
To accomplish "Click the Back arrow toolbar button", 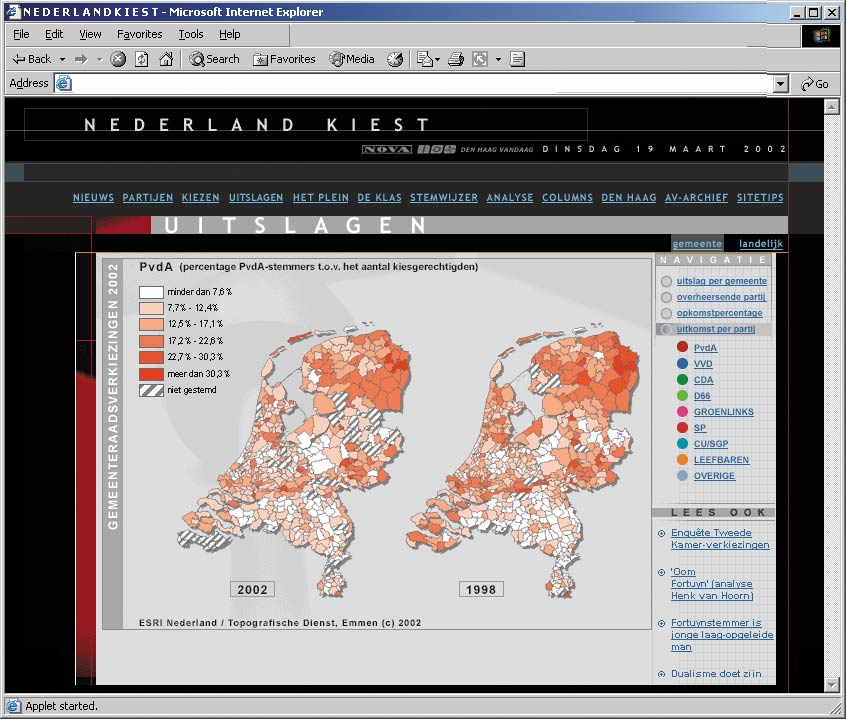I will pyautogui.click(x=31, y=59).
